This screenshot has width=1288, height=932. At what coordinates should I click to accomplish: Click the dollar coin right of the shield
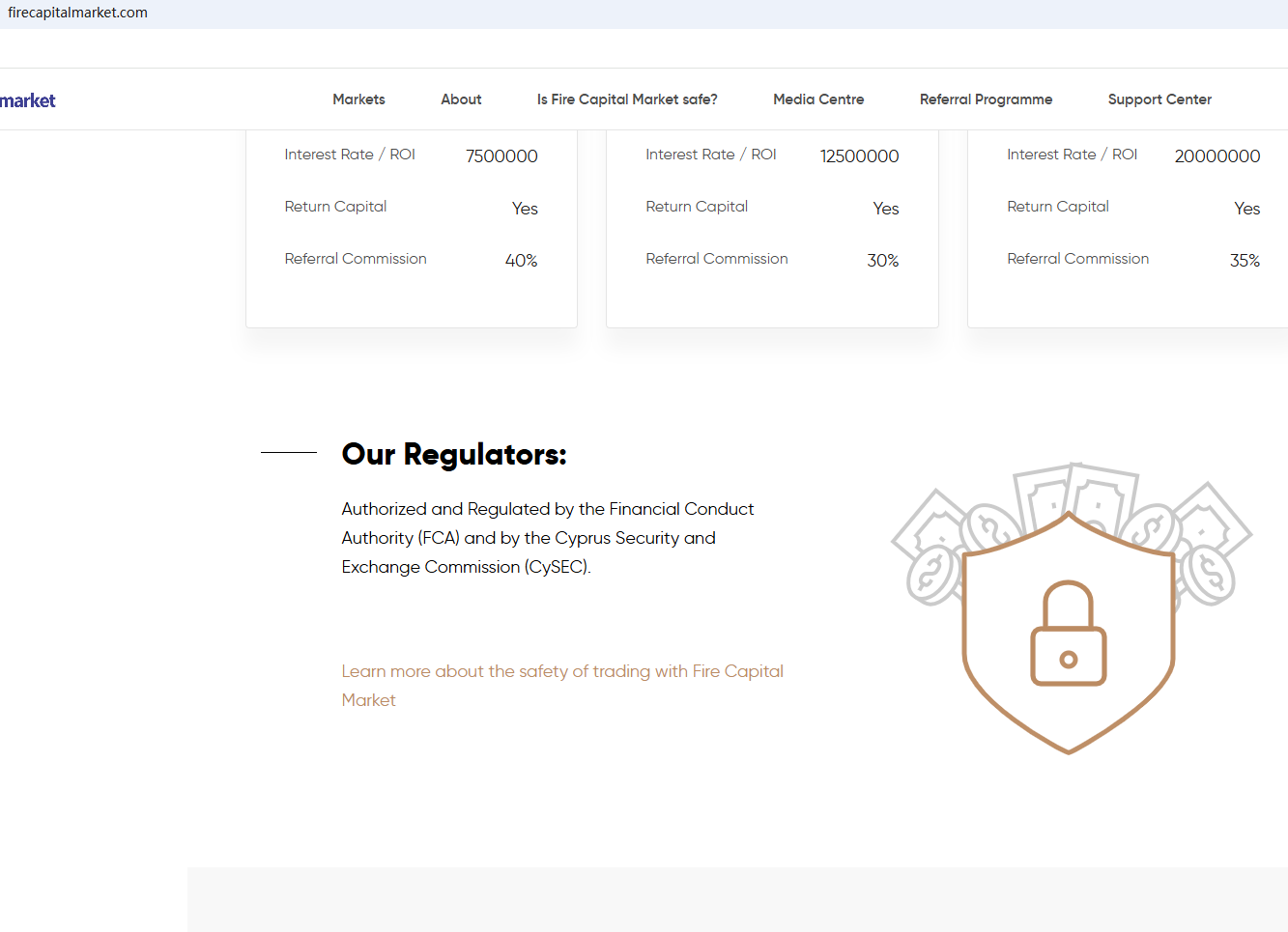(x=1209, y=574)
